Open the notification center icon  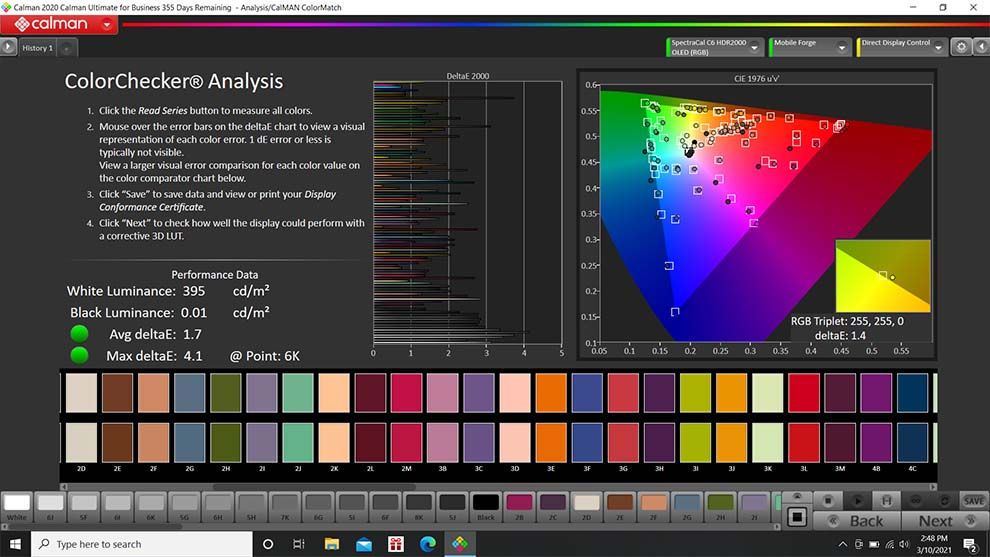click(970, 544)
